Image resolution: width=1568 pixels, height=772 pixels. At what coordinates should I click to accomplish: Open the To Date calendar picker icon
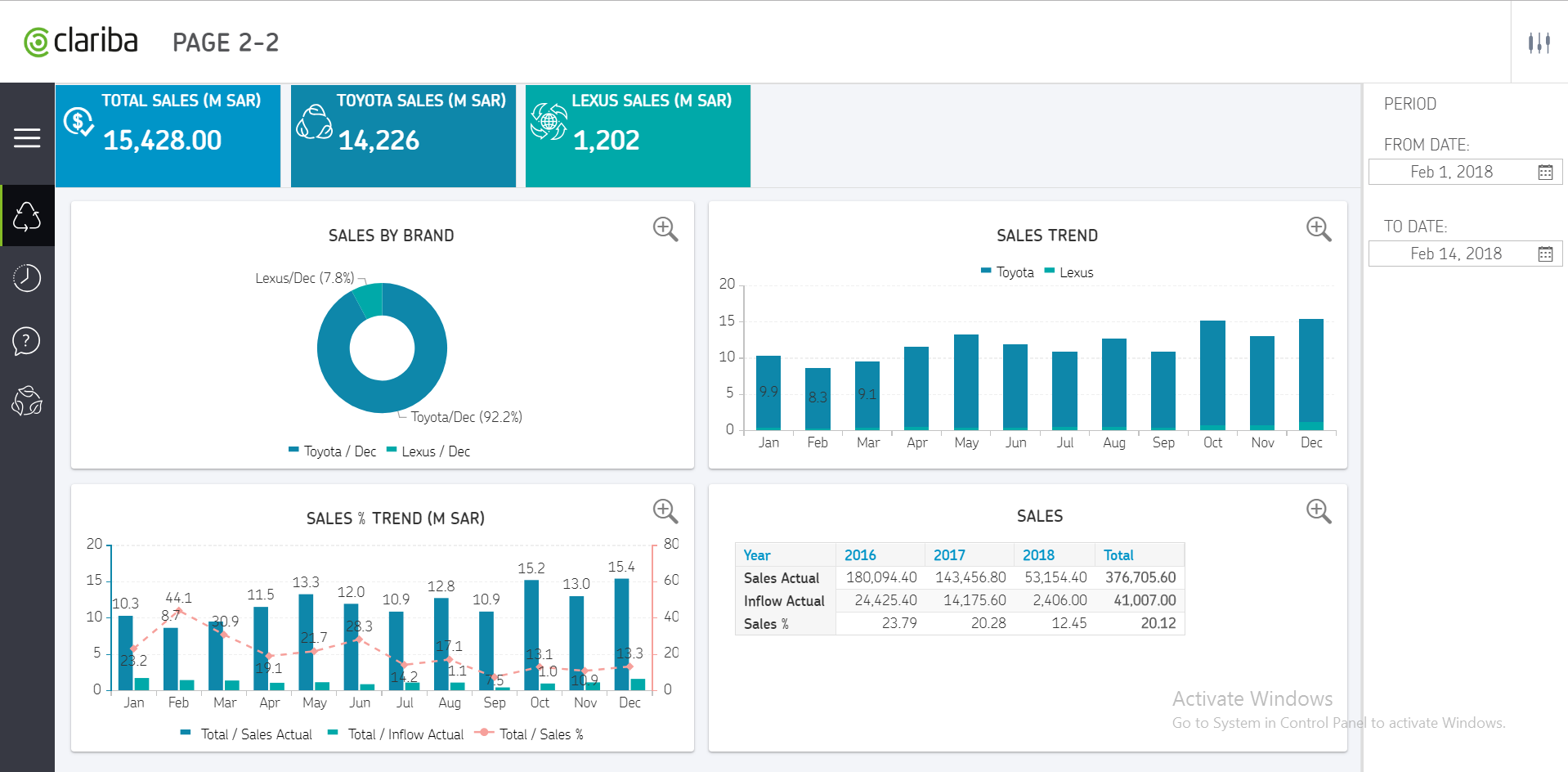tap(1545, 254)
